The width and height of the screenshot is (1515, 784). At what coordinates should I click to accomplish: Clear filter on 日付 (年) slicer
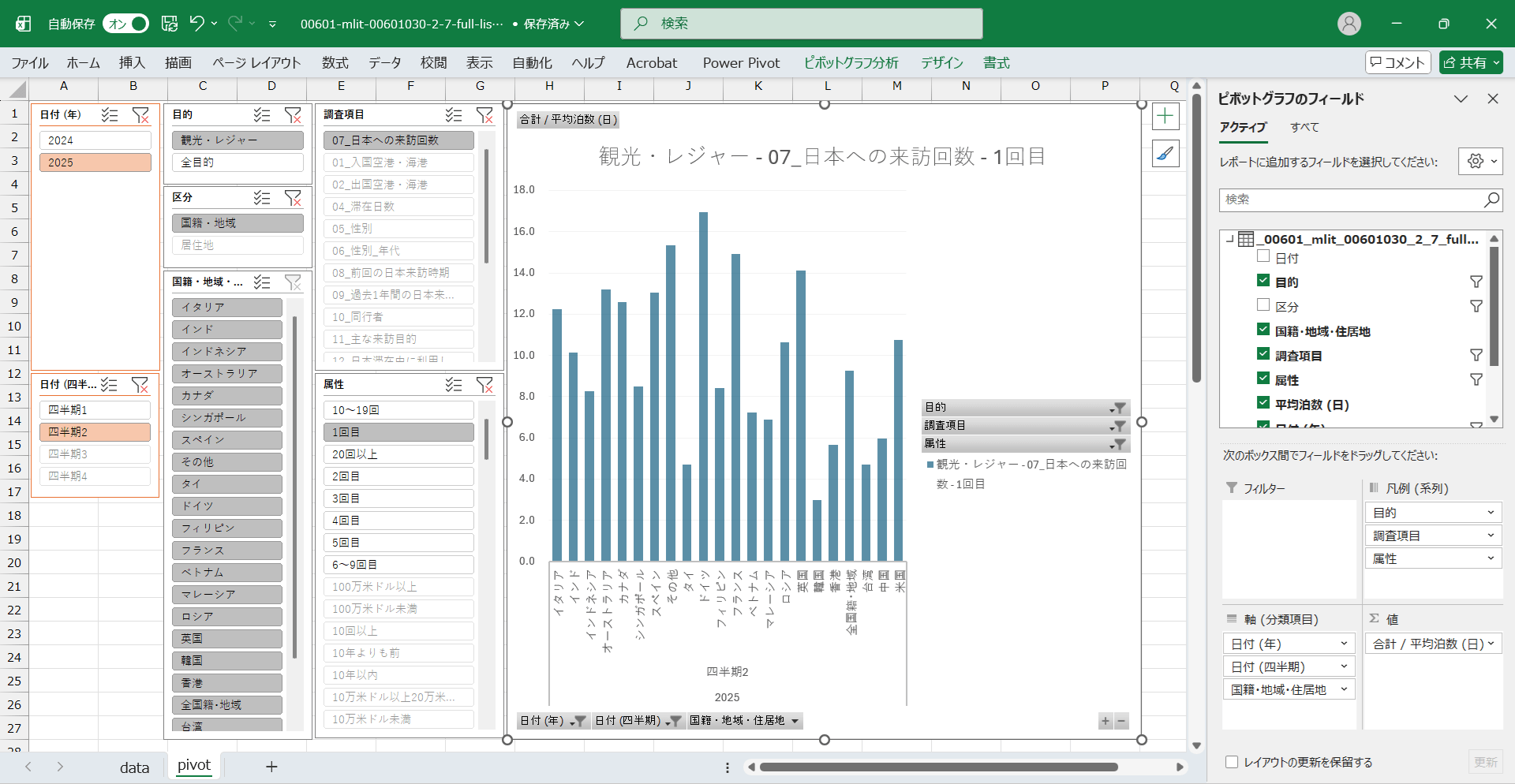140,115
